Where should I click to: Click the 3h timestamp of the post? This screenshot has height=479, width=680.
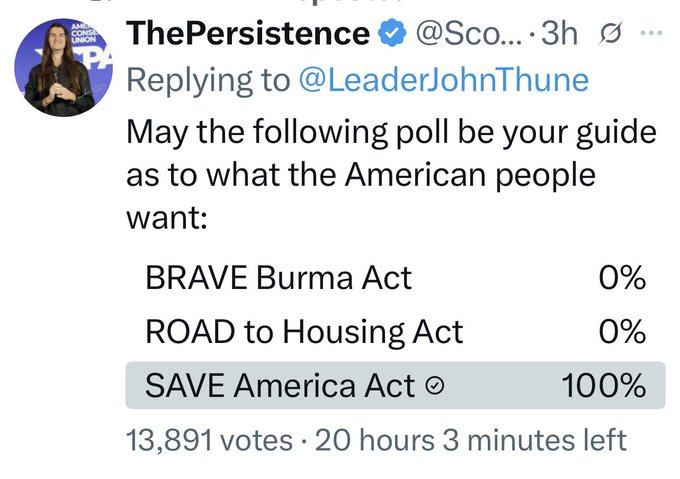pos(560,34)
